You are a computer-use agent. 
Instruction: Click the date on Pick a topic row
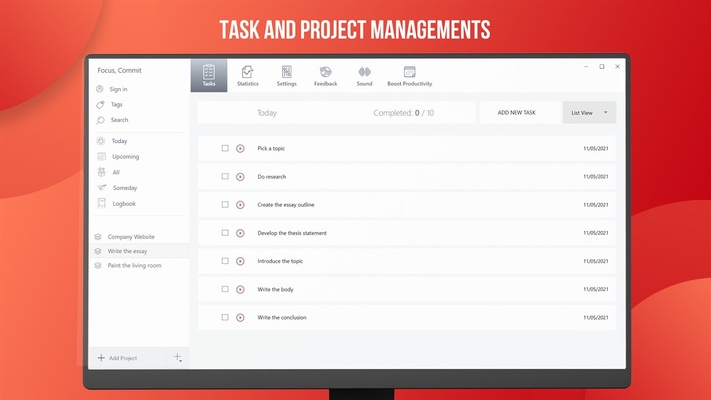coord(595,148)
